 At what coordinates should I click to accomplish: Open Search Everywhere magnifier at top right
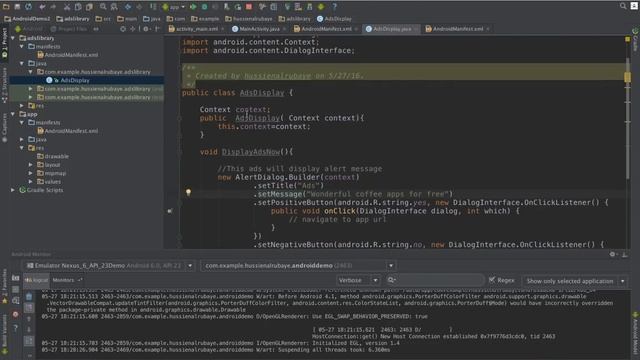click(x=623, y=6)
